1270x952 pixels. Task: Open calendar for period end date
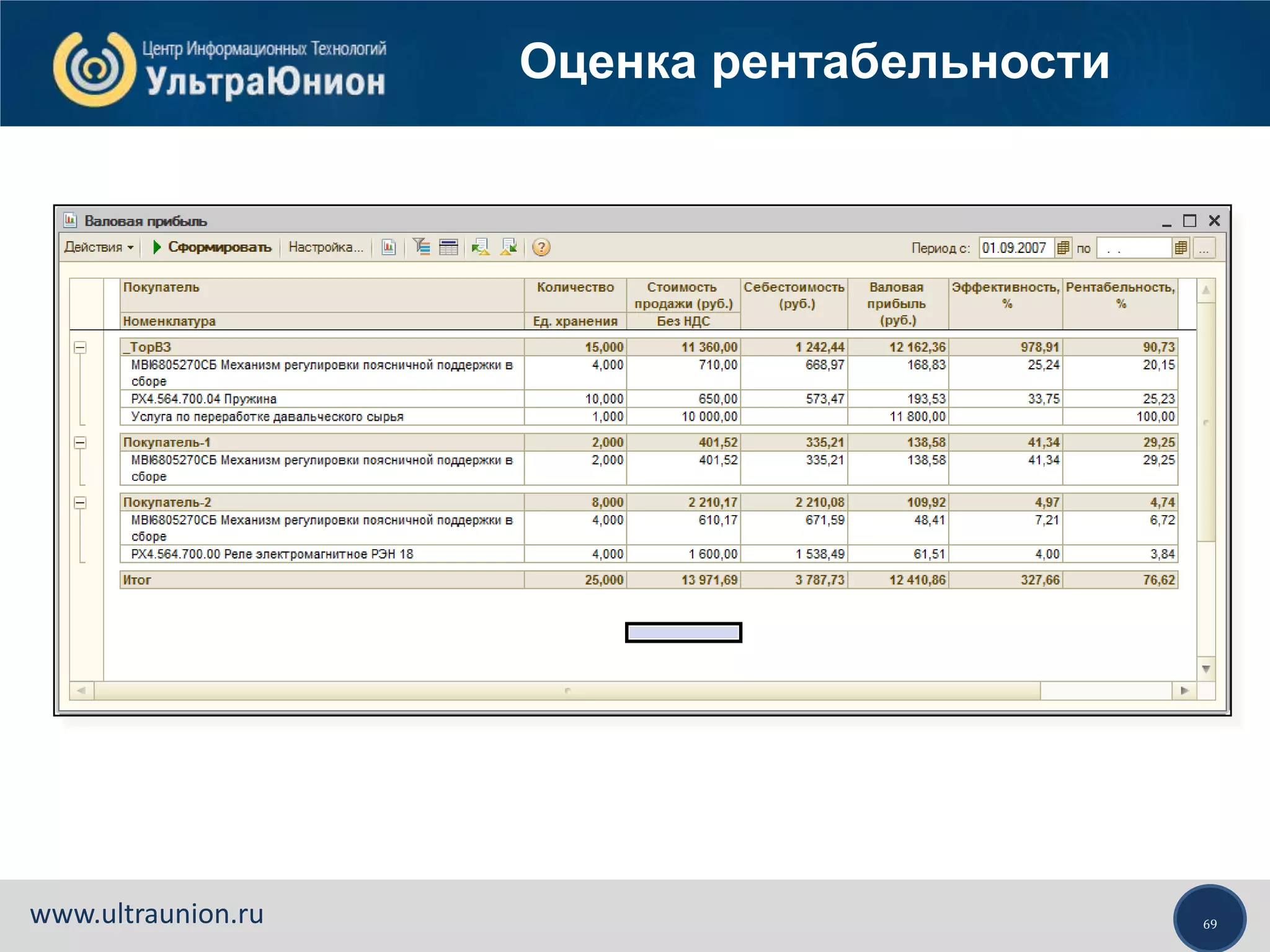[1181, 248]
